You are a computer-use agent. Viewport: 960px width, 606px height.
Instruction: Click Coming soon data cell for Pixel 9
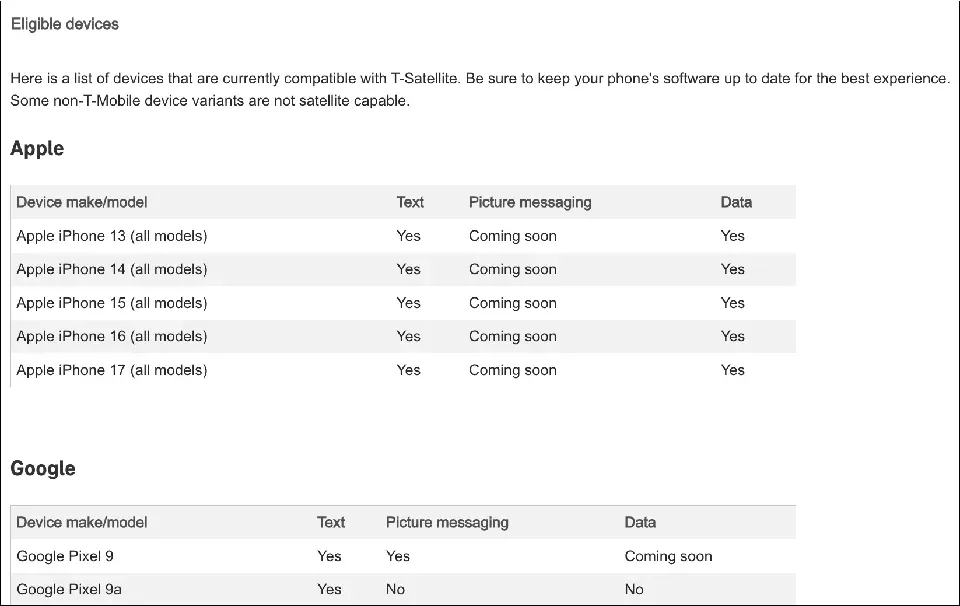coord(669,556)
